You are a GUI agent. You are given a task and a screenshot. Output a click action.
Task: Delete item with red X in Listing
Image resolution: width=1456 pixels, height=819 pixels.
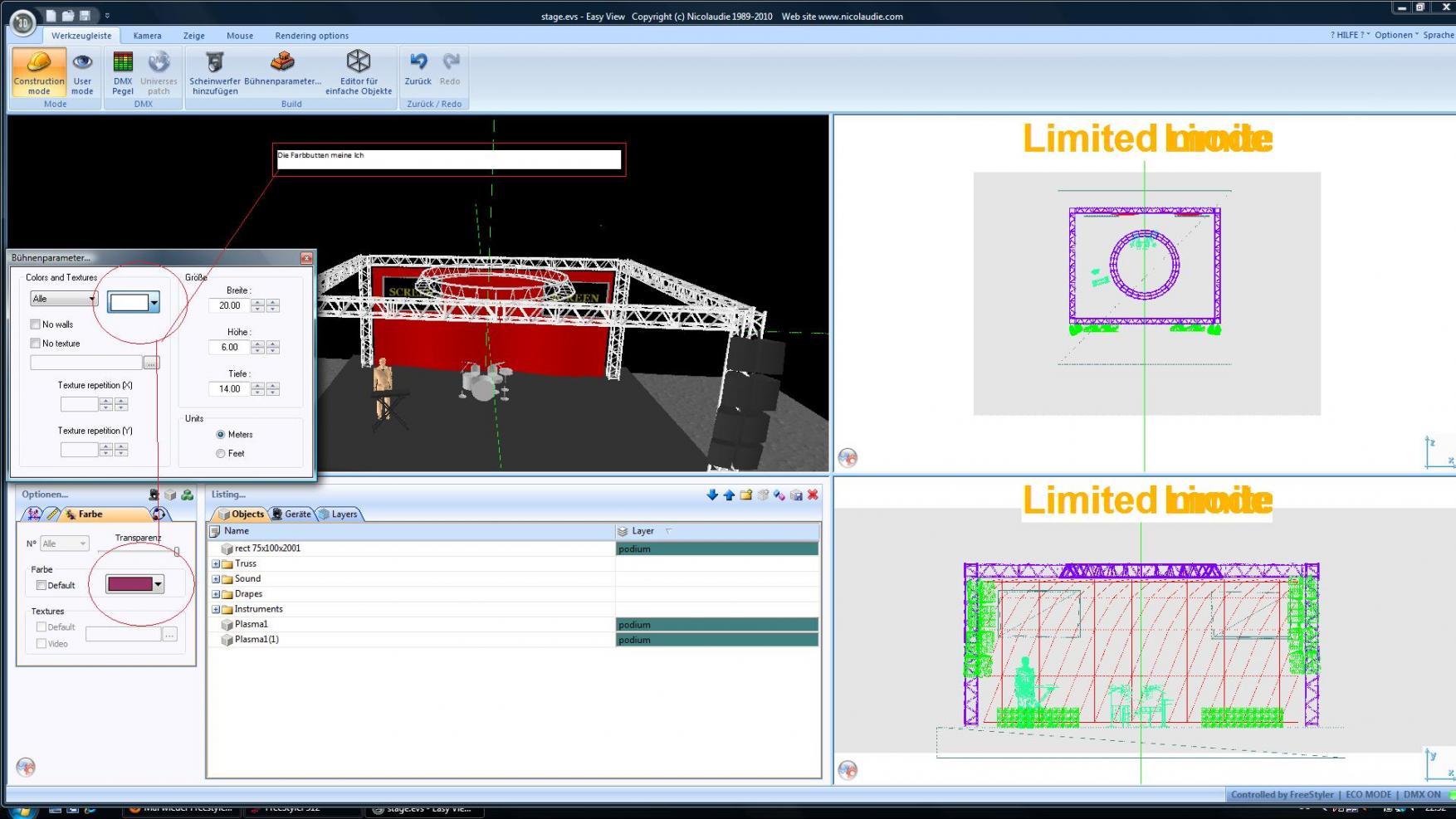[813, 495]
